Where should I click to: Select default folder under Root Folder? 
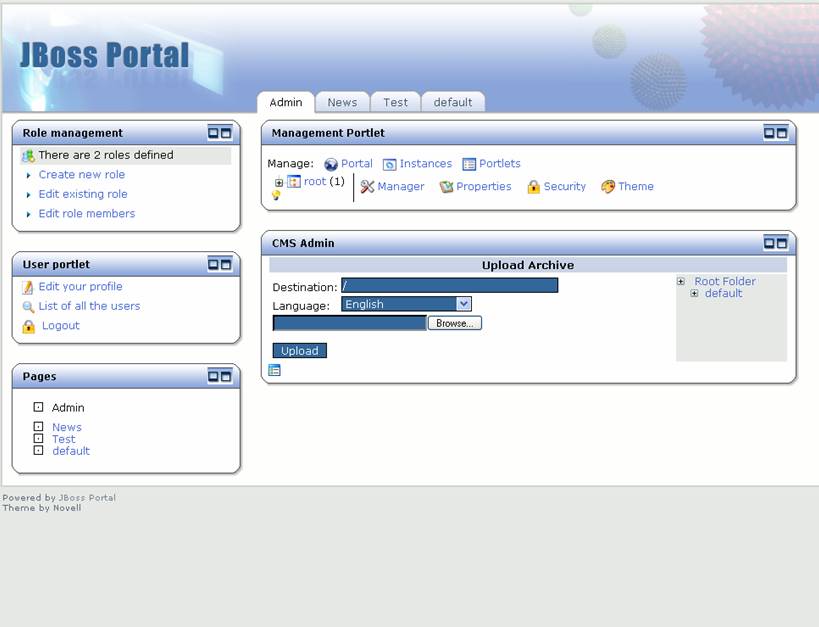coord(723,293)
